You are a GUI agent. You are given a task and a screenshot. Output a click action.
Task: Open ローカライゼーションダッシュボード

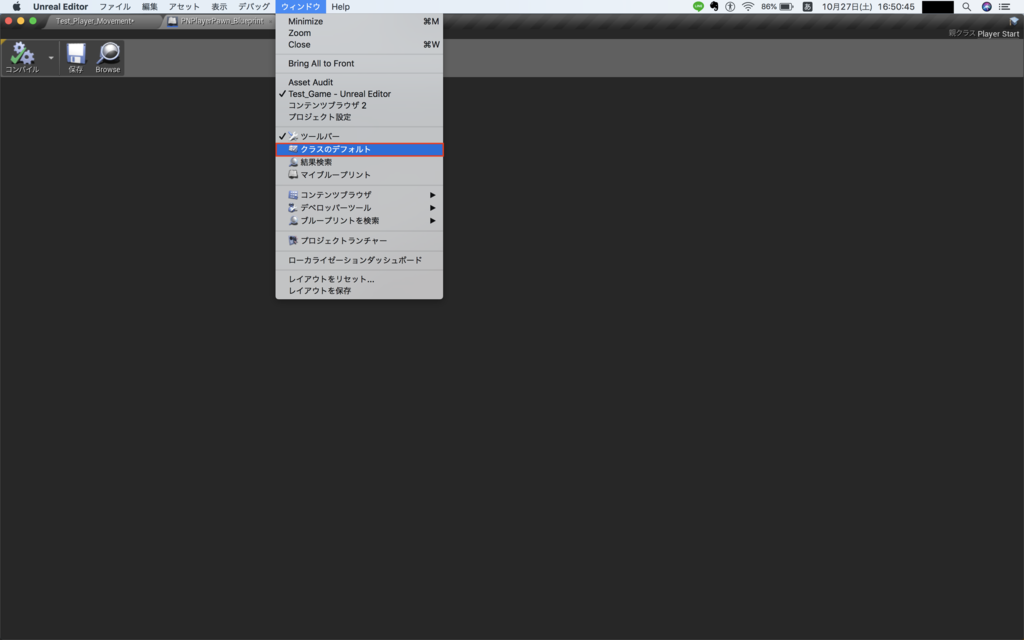(x=359, y=260)
